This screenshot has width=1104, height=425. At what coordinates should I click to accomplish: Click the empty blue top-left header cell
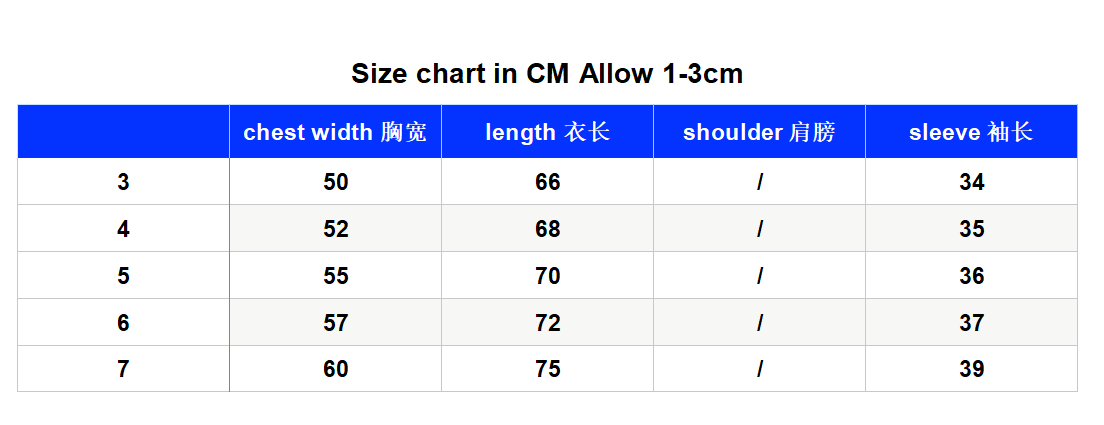pos(123,132)
